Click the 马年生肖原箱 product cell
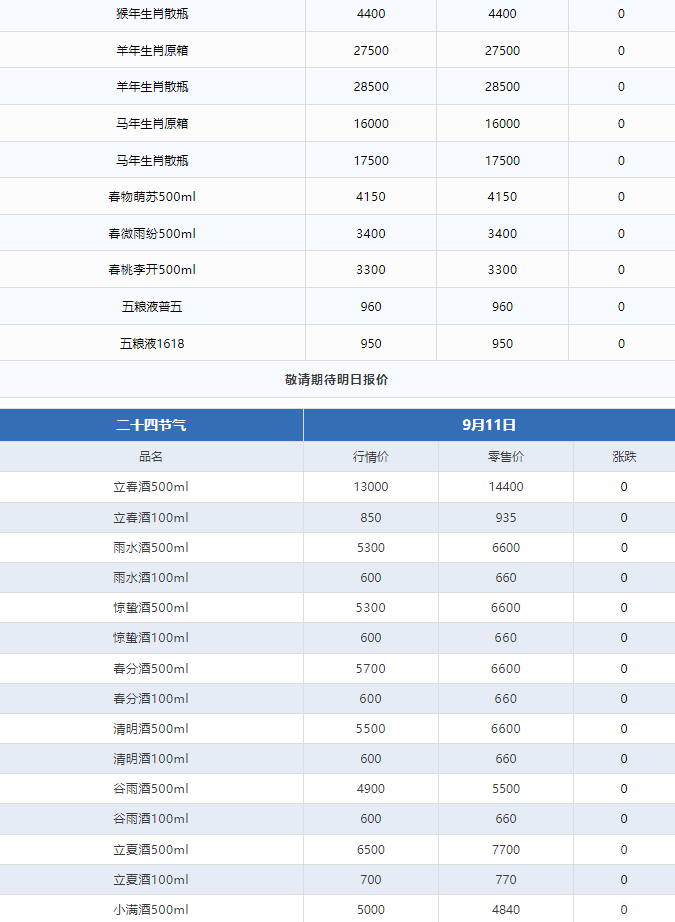 coord(152,123)
